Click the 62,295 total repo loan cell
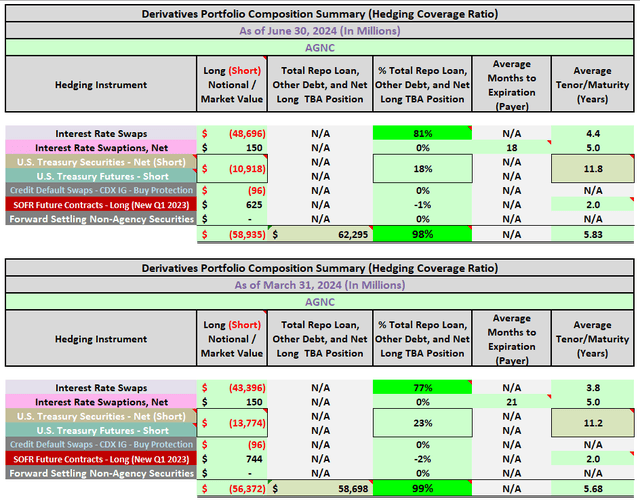Viewport: 640px width, 501px height. click(320, 234)
